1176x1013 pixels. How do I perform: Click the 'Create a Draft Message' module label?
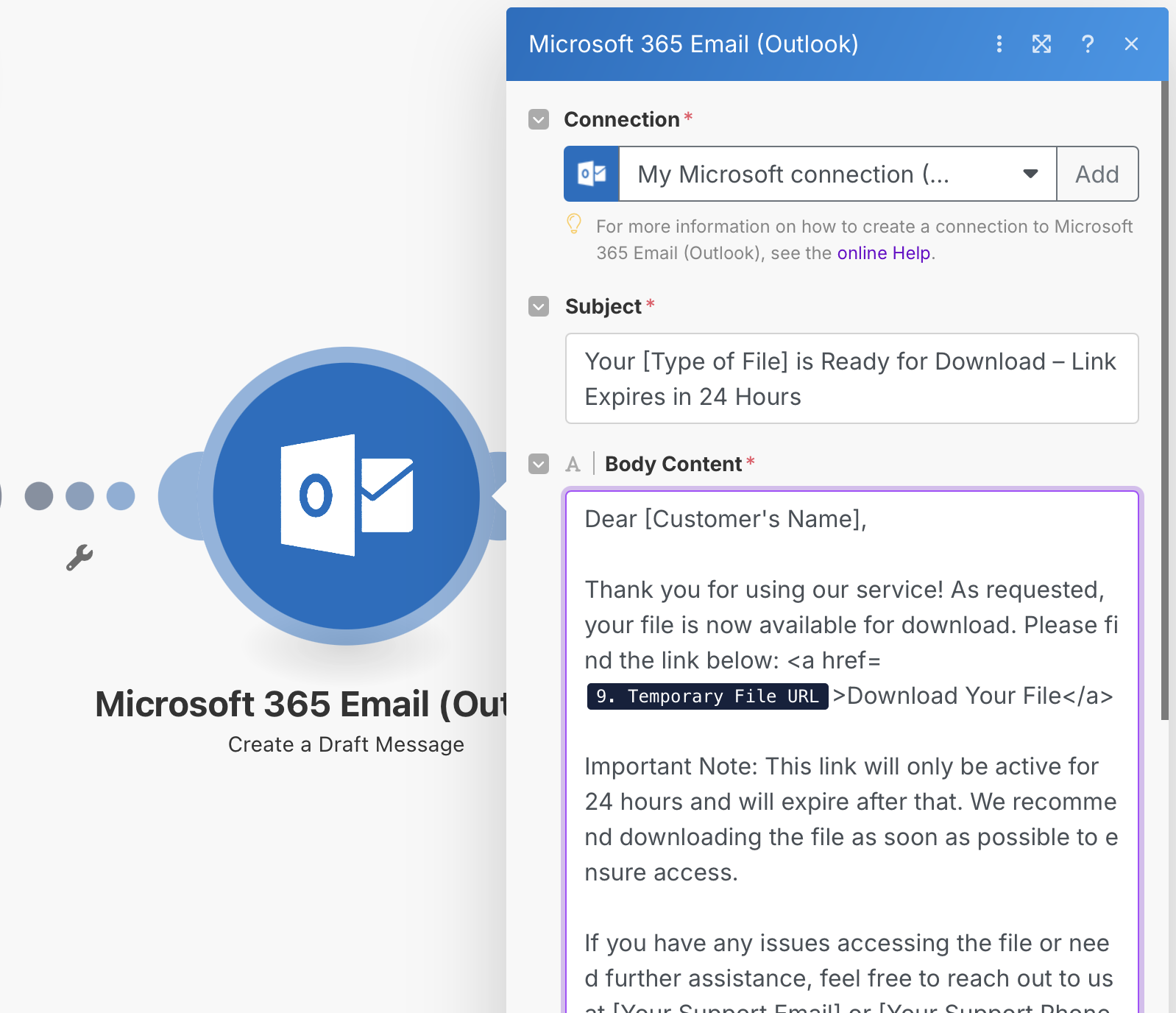coord(346,744)
